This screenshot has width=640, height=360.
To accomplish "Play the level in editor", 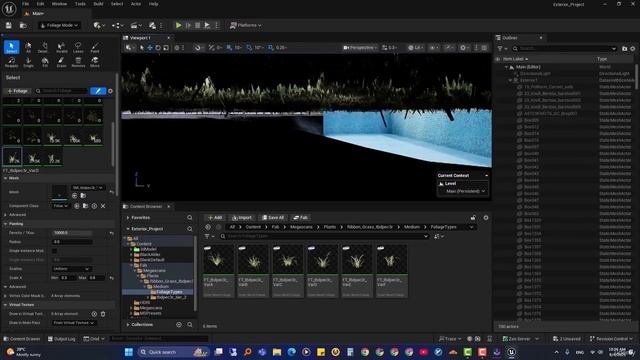I will click(x=178, y=25).
